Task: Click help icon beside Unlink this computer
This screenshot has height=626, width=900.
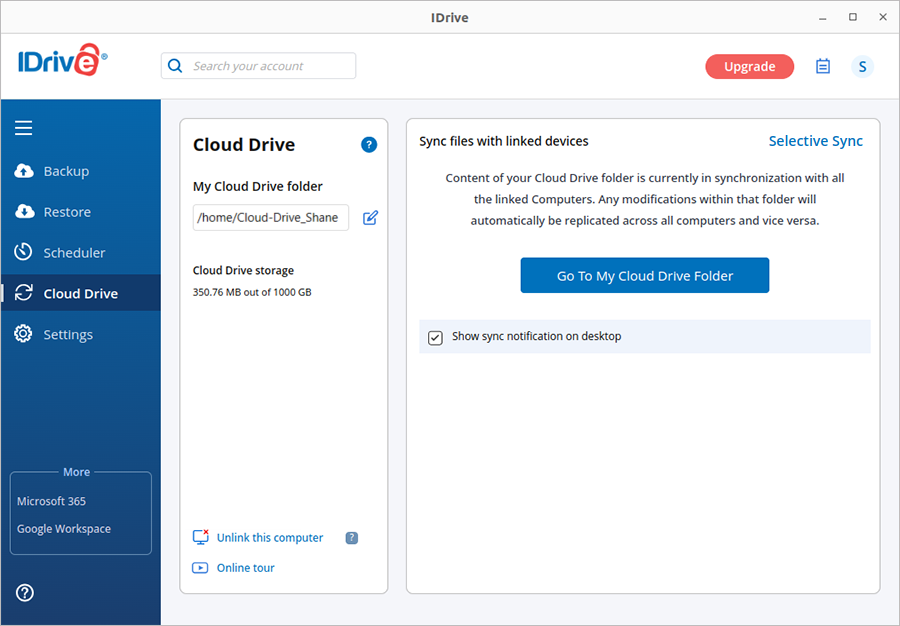Action: [x=352, y=538]
